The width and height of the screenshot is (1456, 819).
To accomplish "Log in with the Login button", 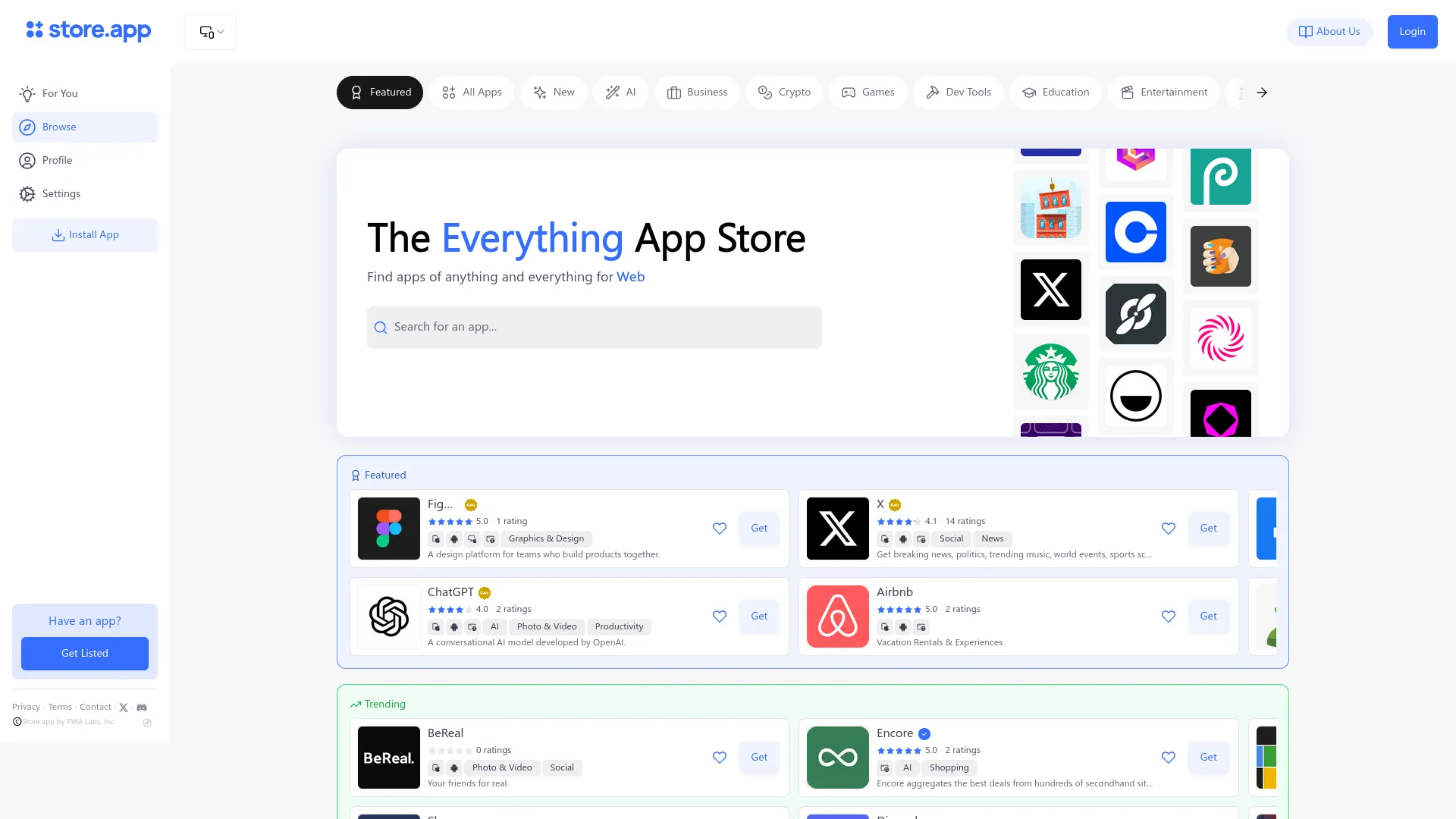I will point(1412,32).
